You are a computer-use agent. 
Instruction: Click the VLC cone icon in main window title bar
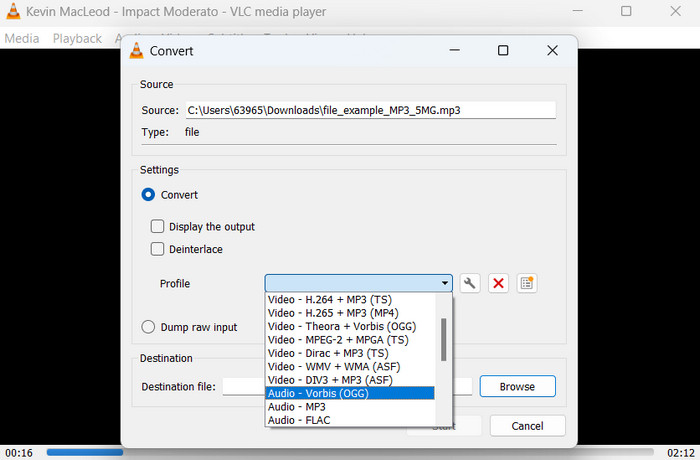[13, 11]
